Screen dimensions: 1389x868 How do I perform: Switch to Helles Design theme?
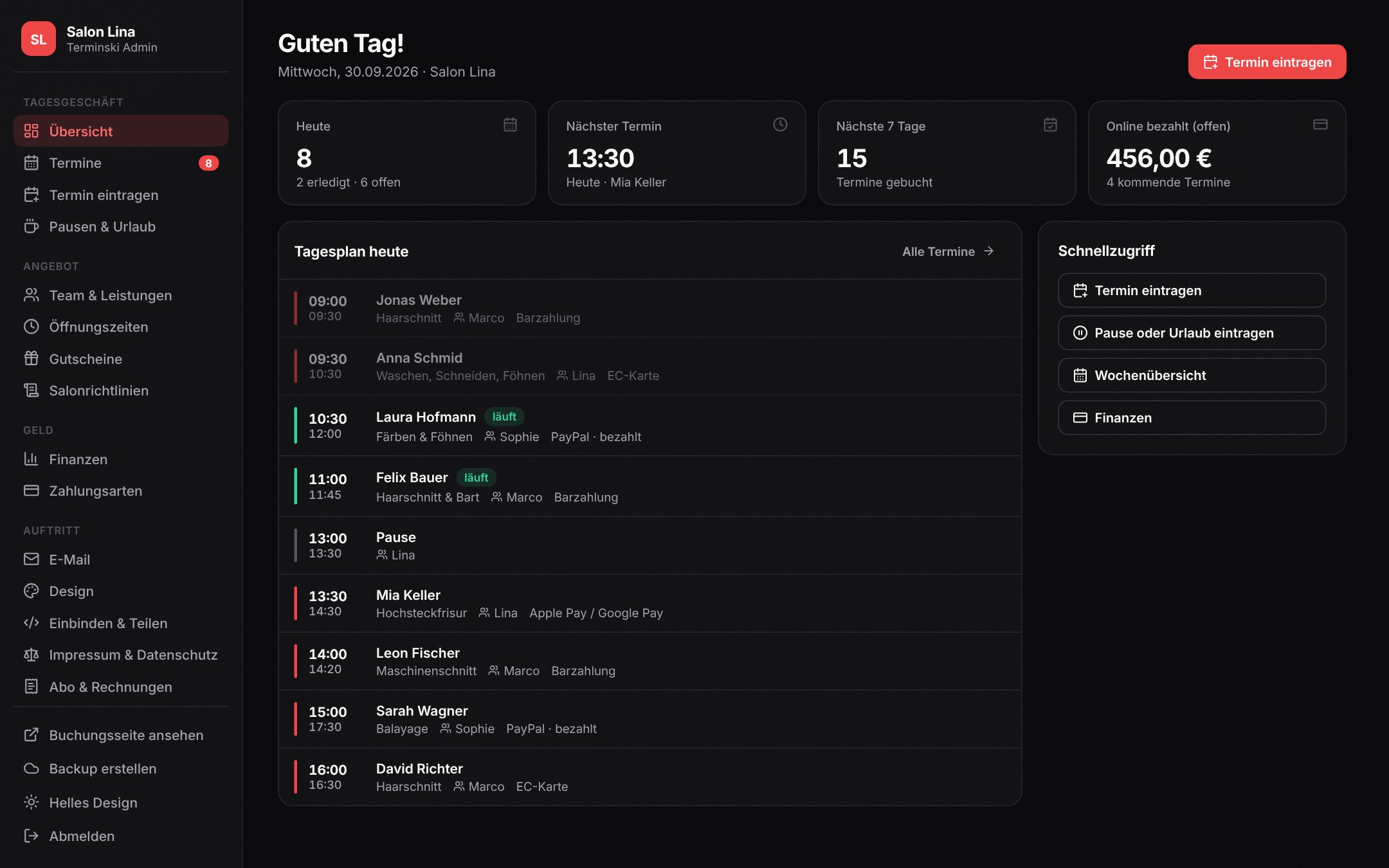click(x=121, y=802)
